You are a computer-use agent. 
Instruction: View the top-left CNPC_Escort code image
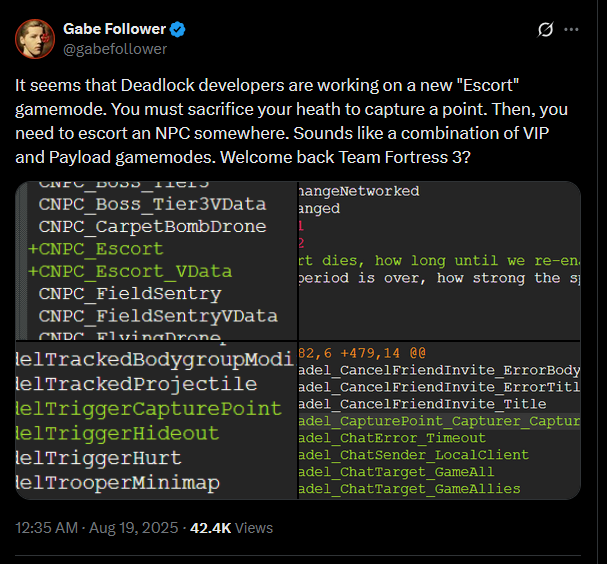[x=156, y=261]
